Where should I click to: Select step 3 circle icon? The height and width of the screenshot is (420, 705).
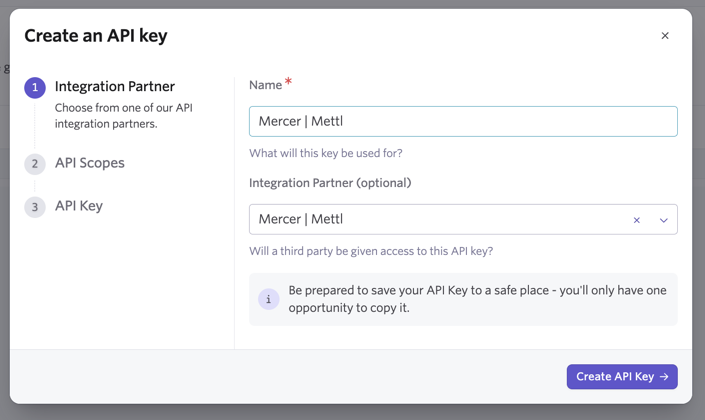pyautogui.click(x=35, y=207)
